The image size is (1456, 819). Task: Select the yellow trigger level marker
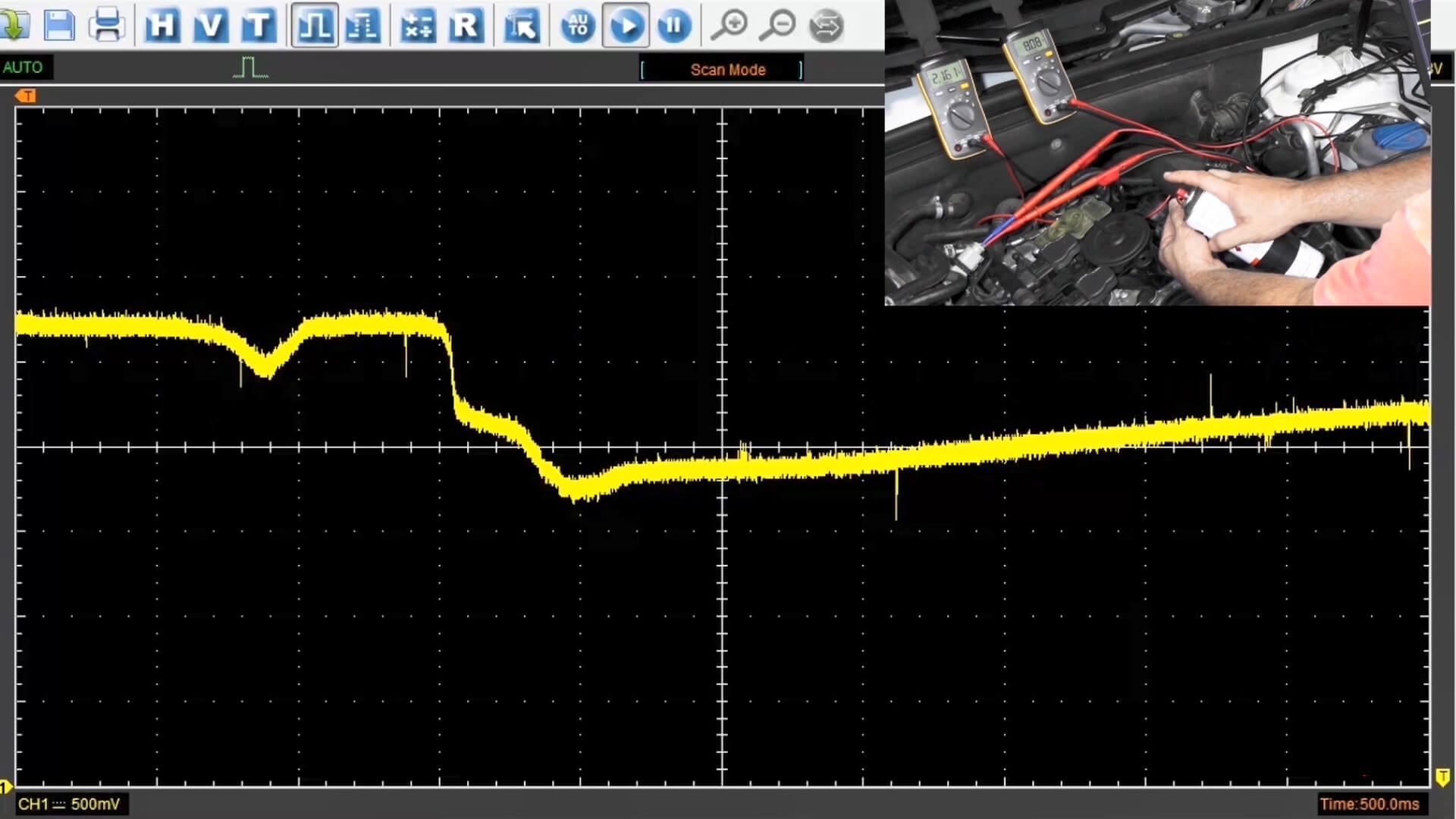click(x=1442, y=777)
